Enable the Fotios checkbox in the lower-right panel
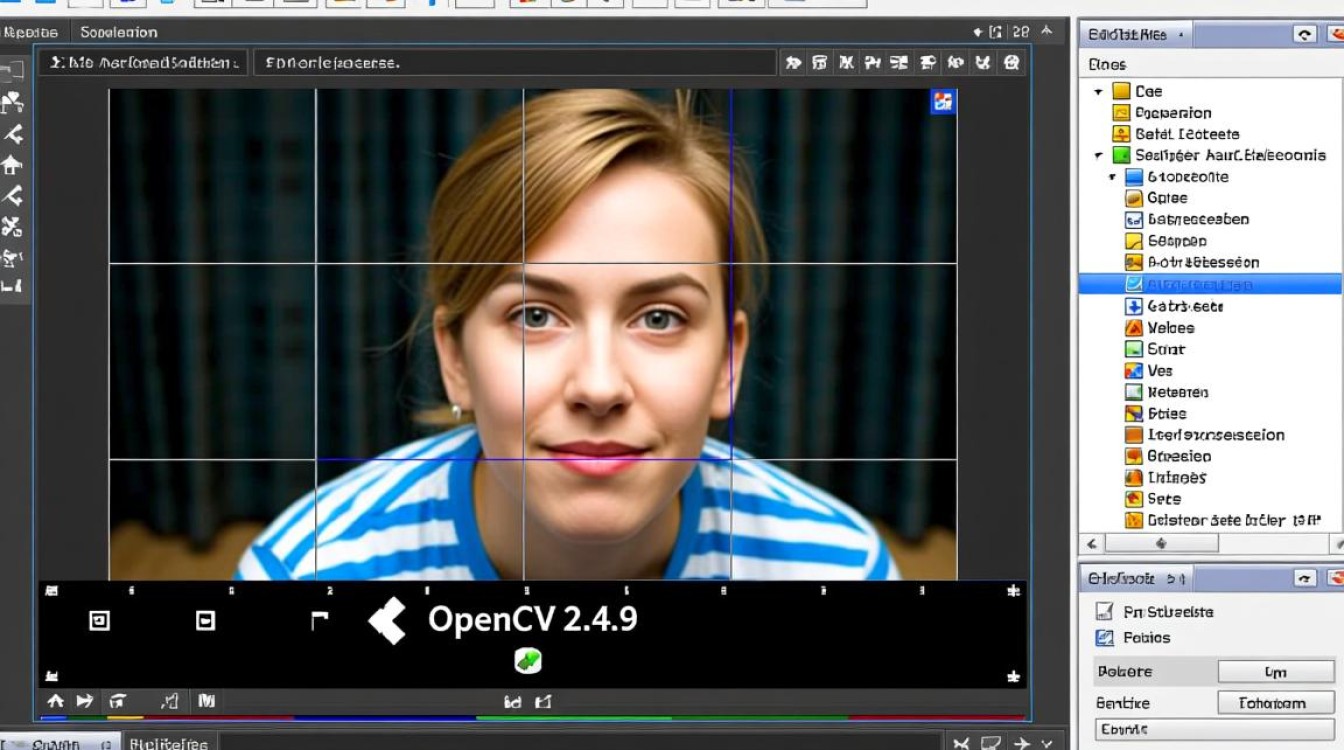This screenshot has width=1344, height=750. tap(1106, 637)
